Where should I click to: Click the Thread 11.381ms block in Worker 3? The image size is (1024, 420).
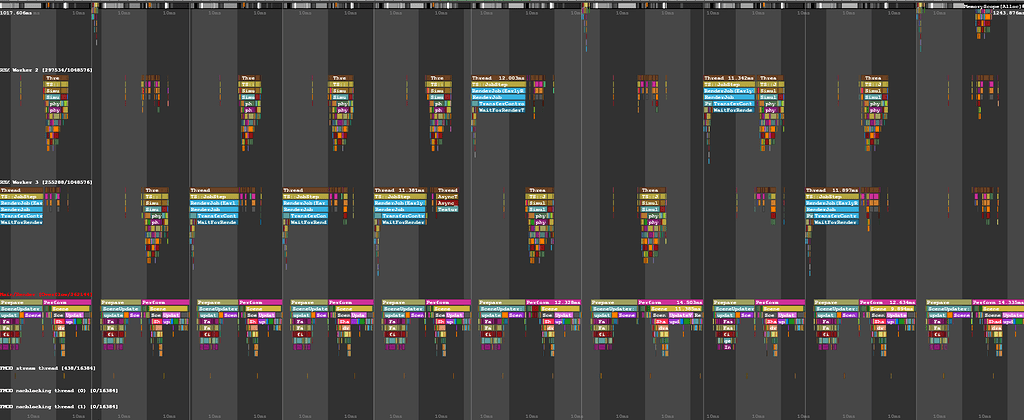402,189
